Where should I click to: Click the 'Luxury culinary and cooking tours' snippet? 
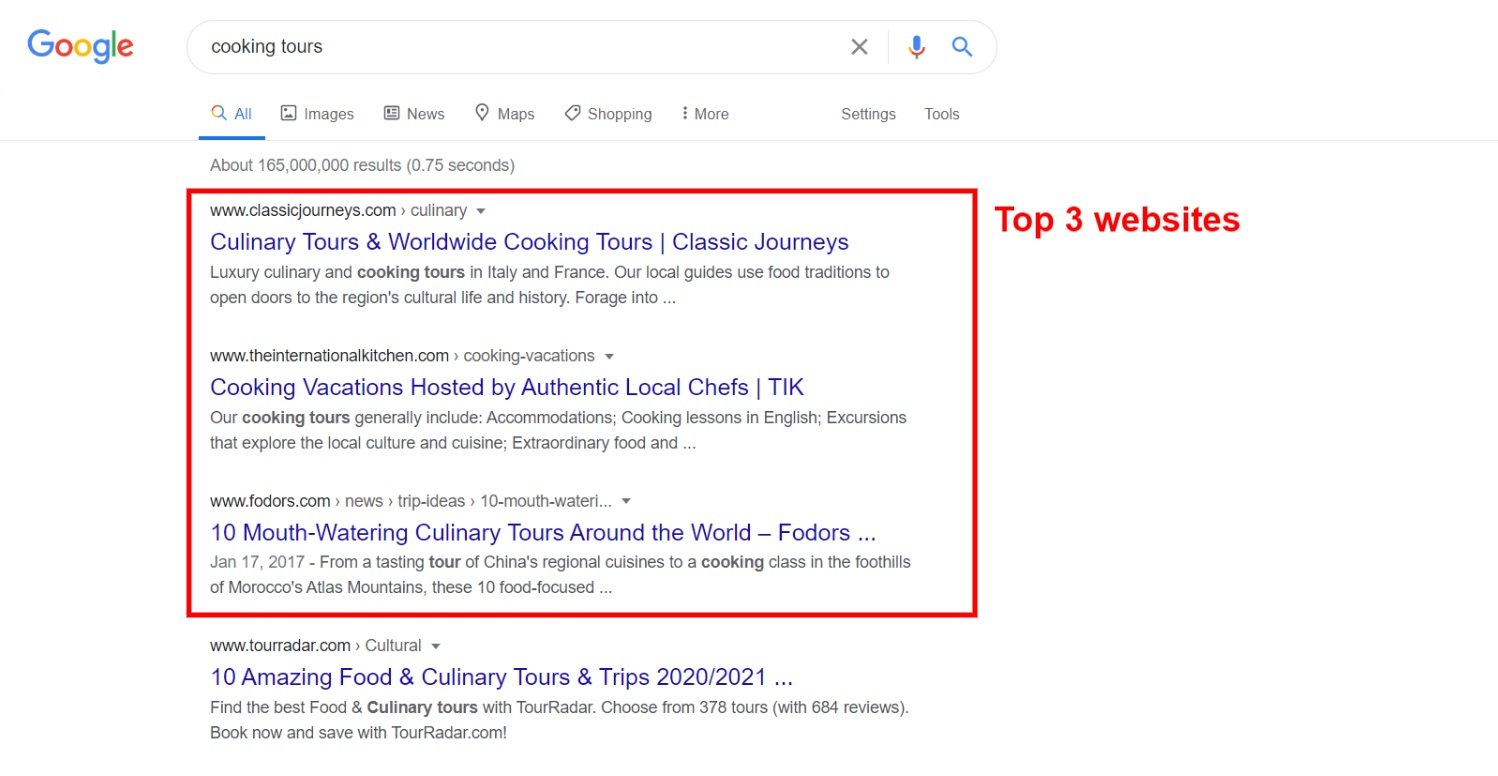tap(549, 285)
